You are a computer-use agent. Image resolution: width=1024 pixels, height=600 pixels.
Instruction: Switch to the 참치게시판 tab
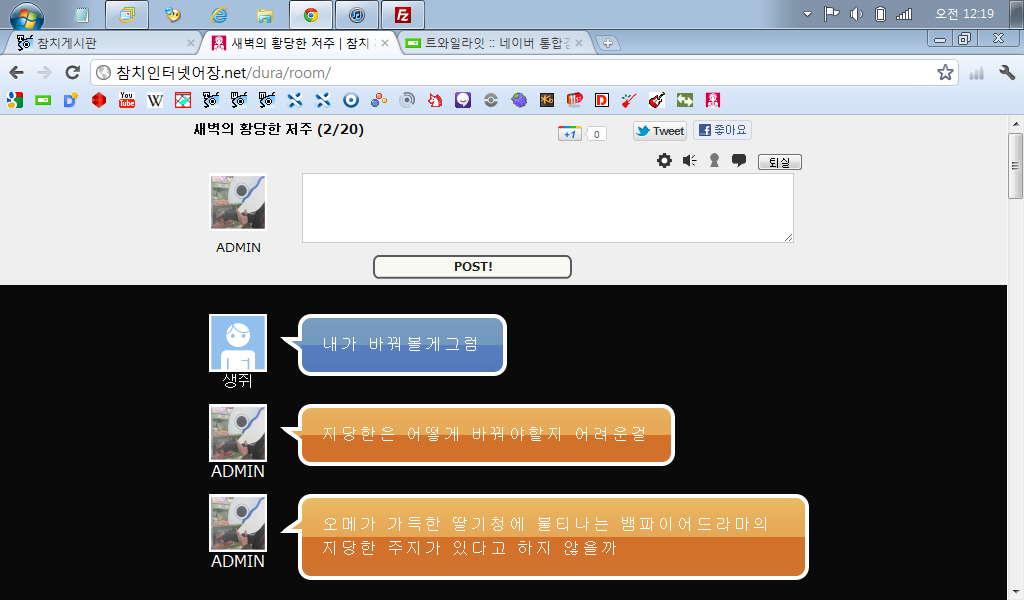pyautogui.click(x=100, y=43)
